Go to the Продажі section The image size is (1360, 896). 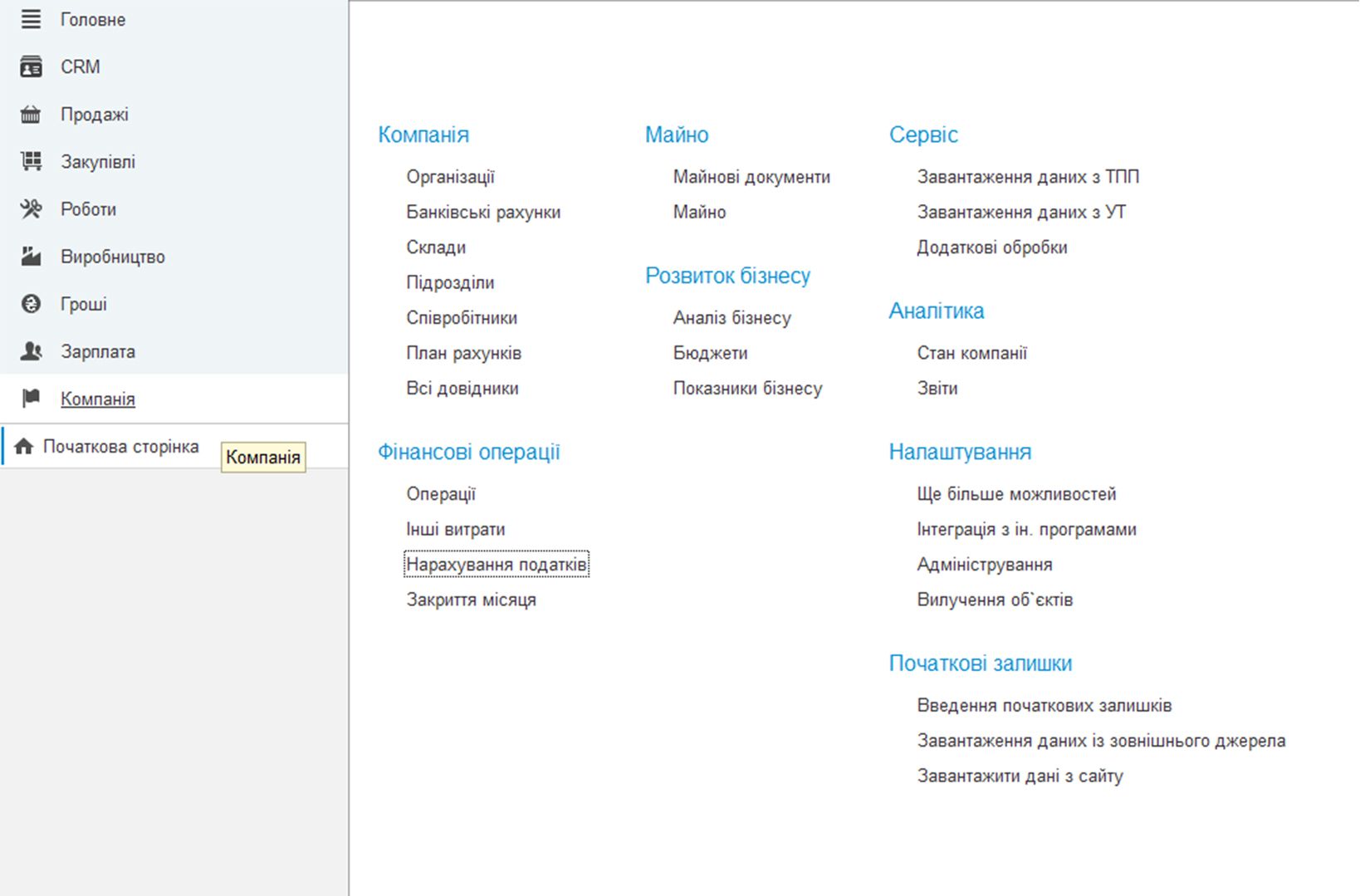(x=95, y=115)
